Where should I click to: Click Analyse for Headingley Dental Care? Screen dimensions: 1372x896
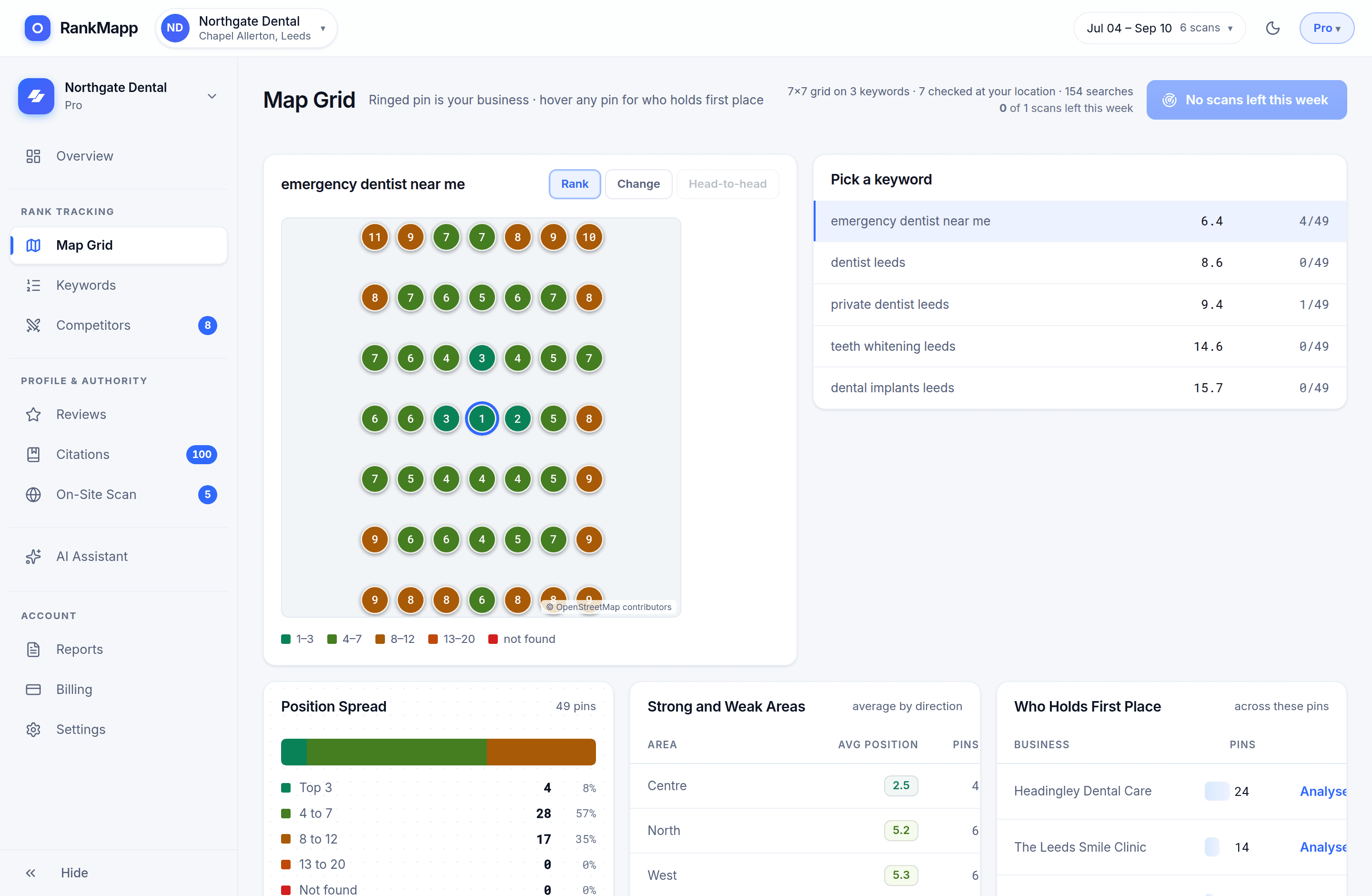1322,791
